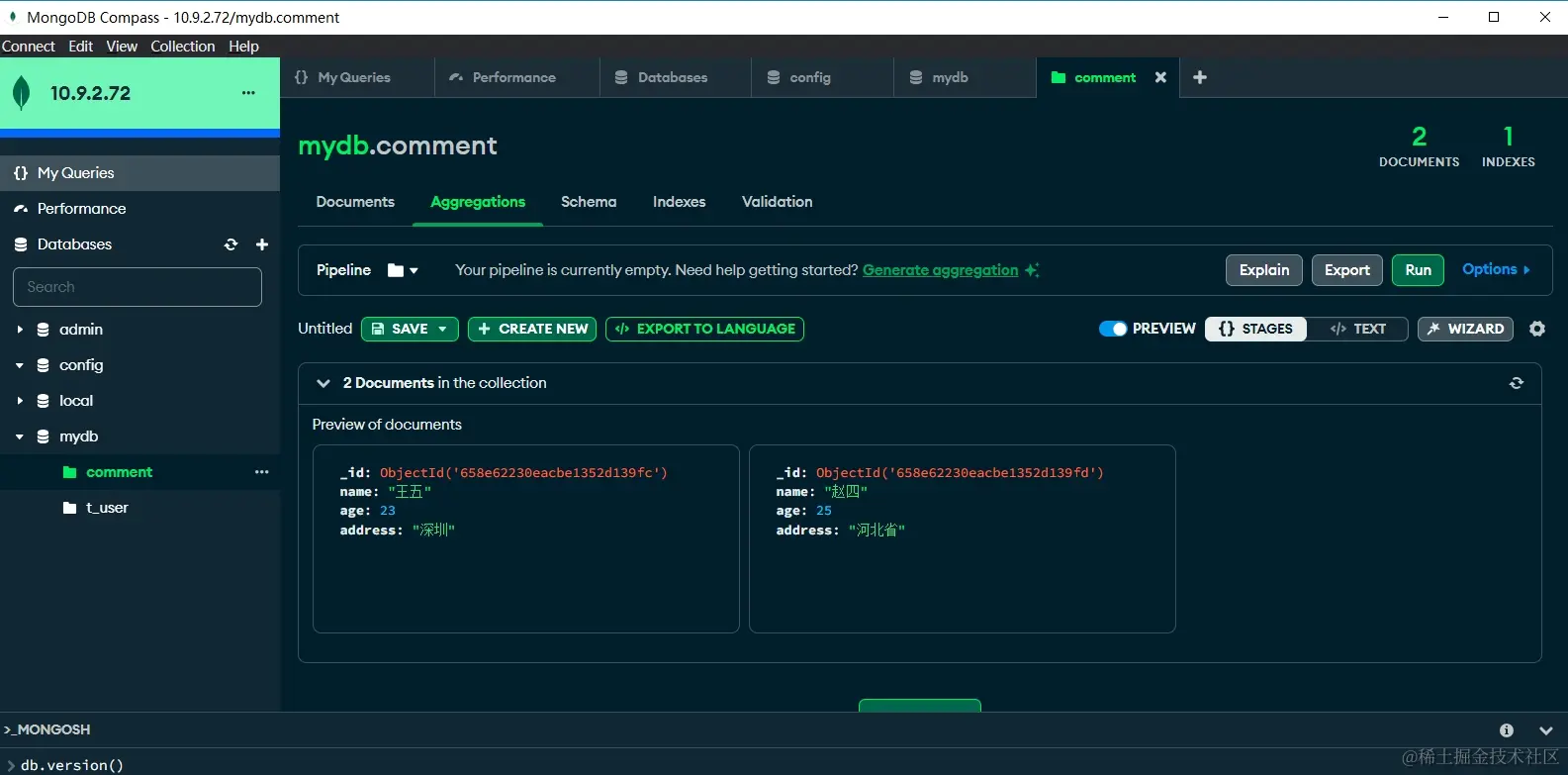Screen dimensions: 1568x775
Task: Open Databases in the sidebar
Action: [x=74, y=244]
